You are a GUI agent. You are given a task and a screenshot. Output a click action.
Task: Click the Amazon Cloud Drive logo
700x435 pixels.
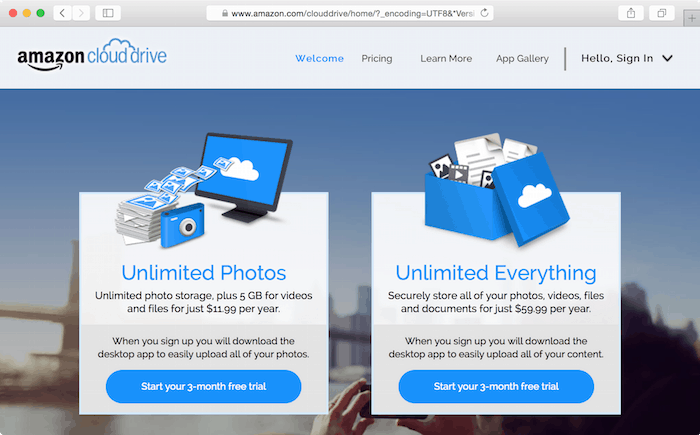pos(92,55)
